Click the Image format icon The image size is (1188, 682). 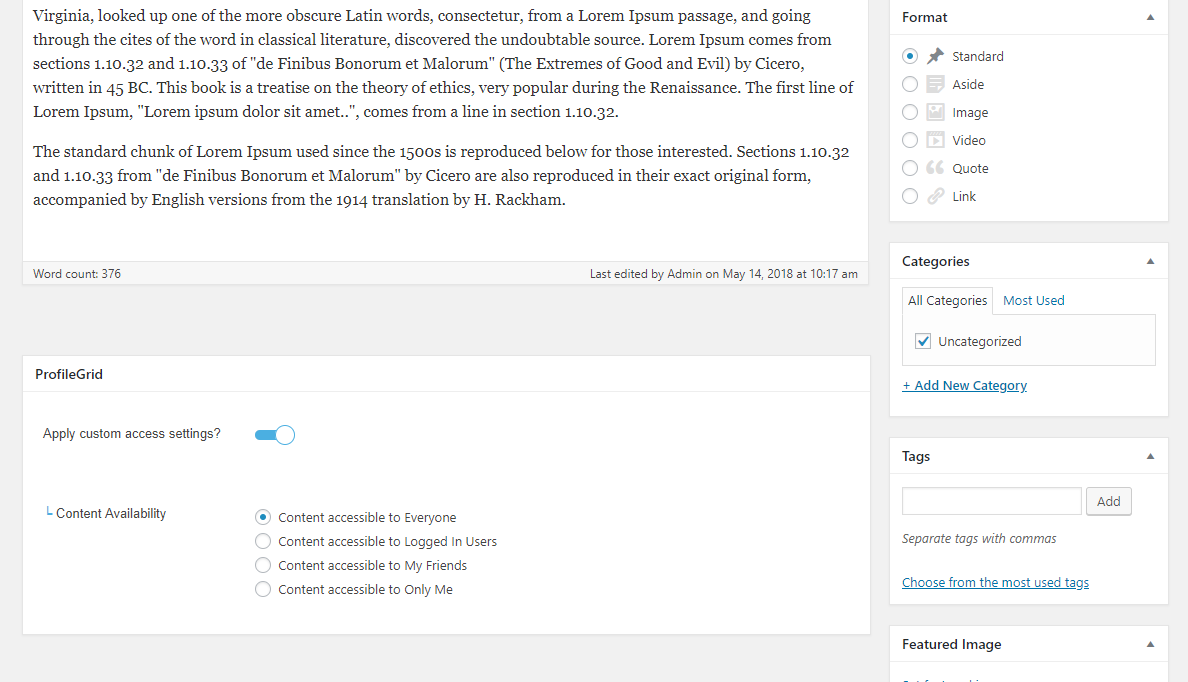point(935,112)
